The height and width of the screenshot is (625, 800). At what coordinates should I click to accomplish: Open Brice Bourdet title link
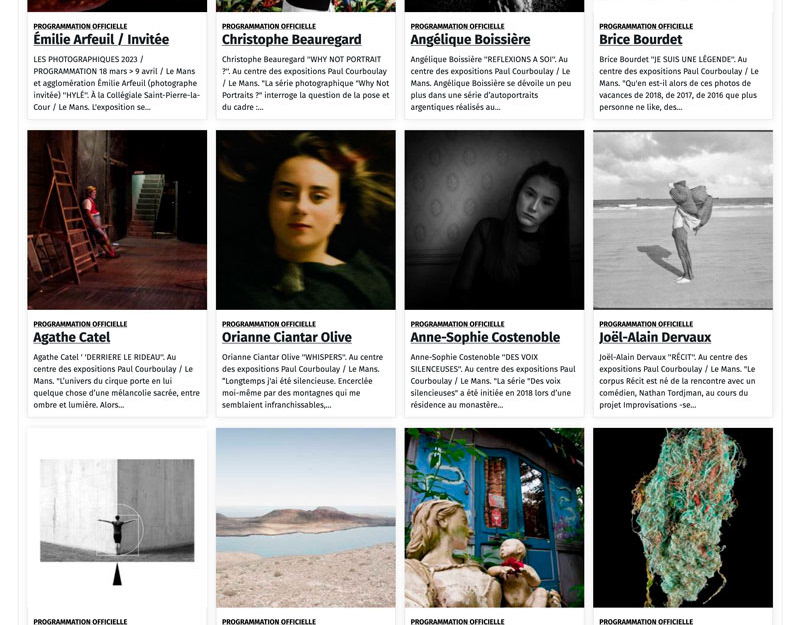tap(640, 39)
